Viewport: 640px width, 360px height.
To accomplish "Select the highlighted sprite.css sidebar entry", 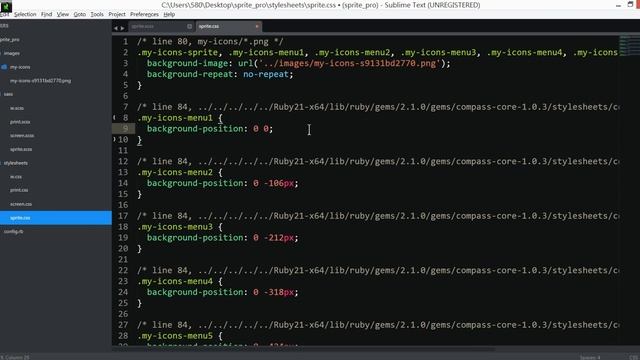I will (56, 218).
